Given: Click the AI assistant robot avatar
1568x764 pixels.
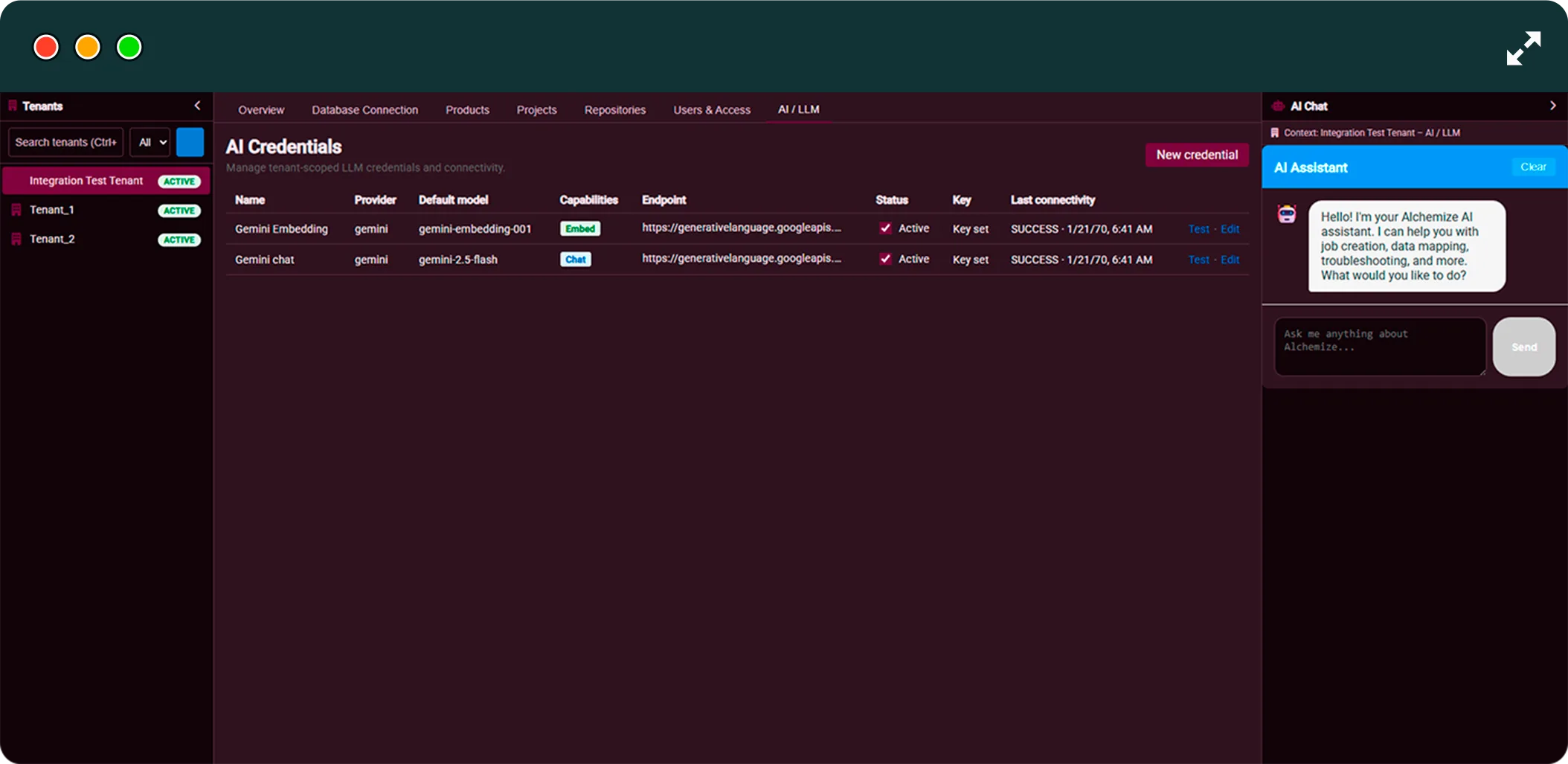Looking at the screenshot, I should [x=1287, y=214].
